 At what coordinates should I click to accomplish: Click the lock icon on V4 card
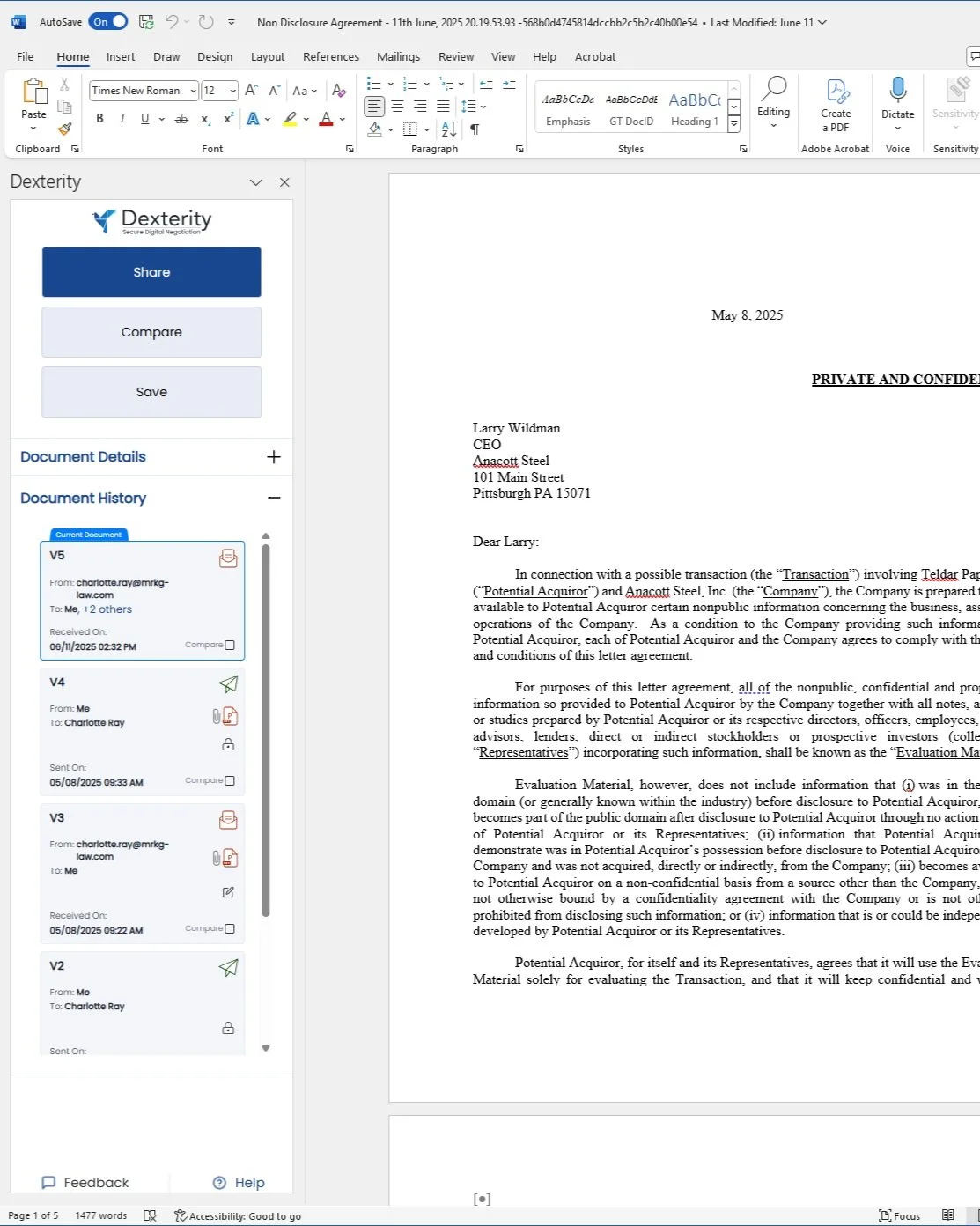pos(228,744)
